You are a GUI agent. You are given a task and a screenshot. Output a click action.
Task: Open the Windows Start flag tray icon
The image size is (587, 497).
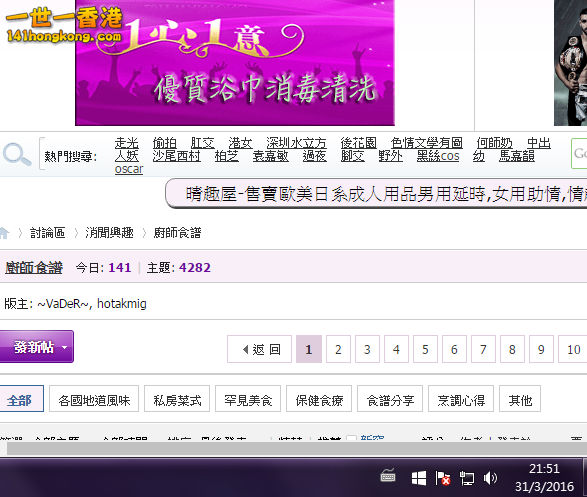coord(419,478)
